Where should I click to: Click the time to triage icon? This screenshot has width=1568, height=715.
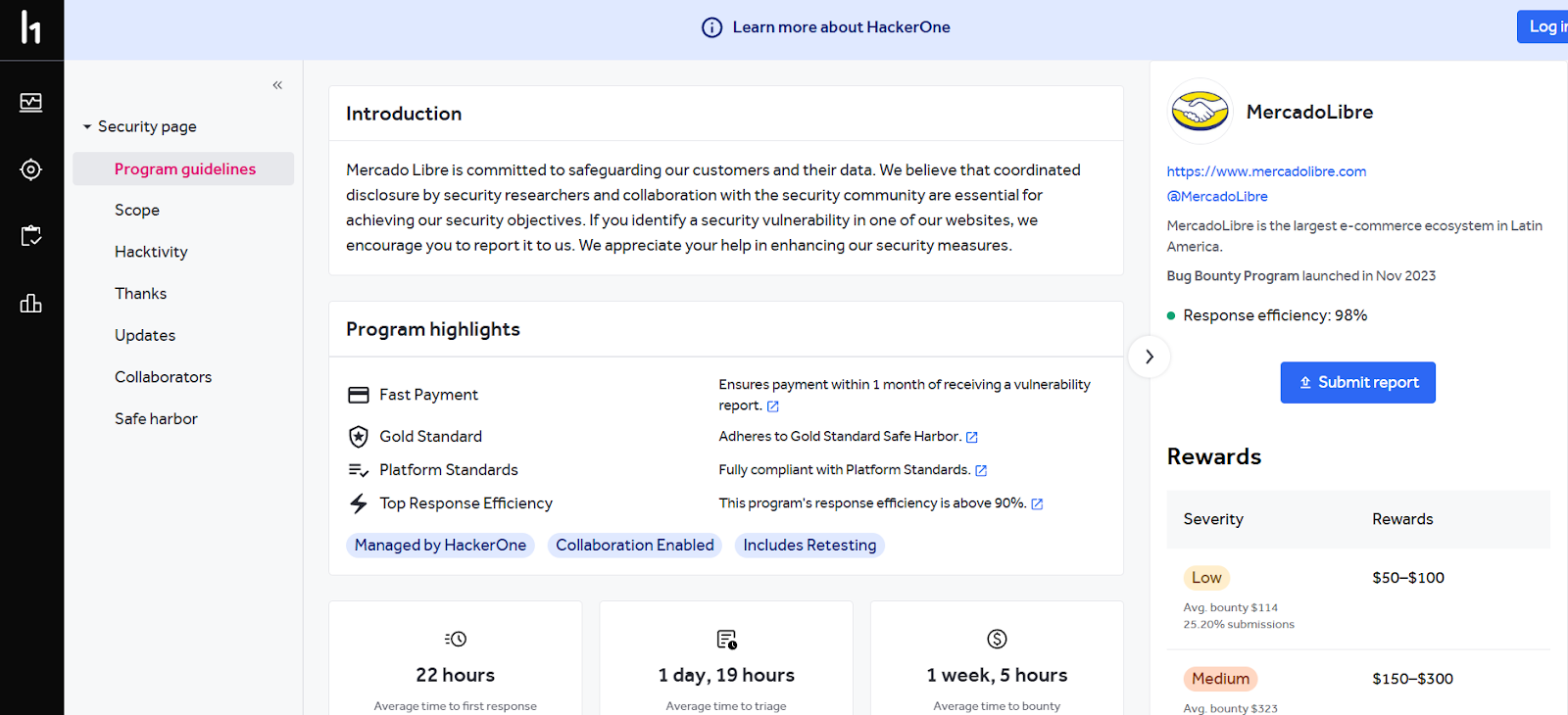726,639
